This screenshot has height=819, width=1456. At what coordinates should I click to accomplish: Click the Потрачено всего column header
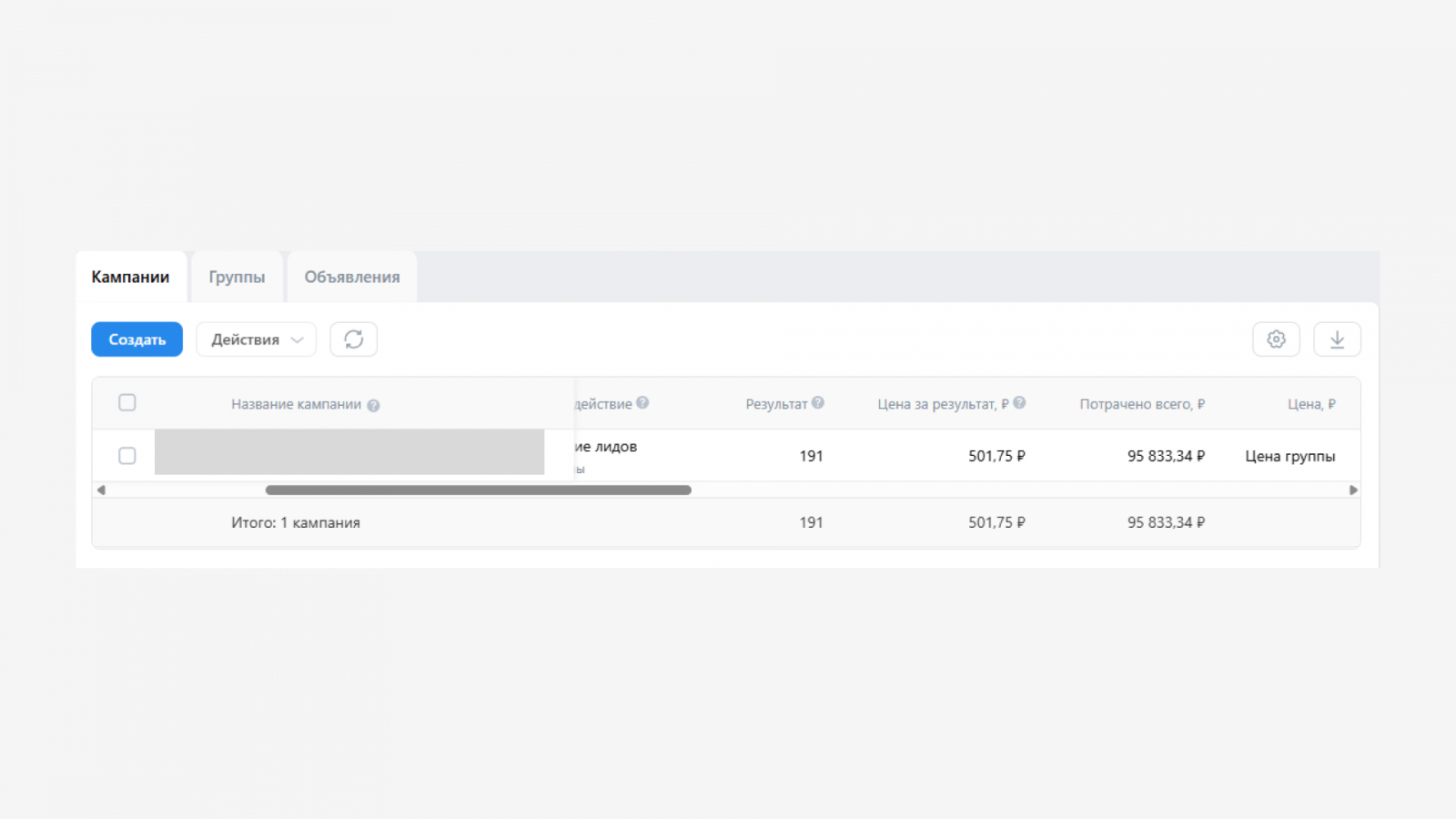[1141, 404]
